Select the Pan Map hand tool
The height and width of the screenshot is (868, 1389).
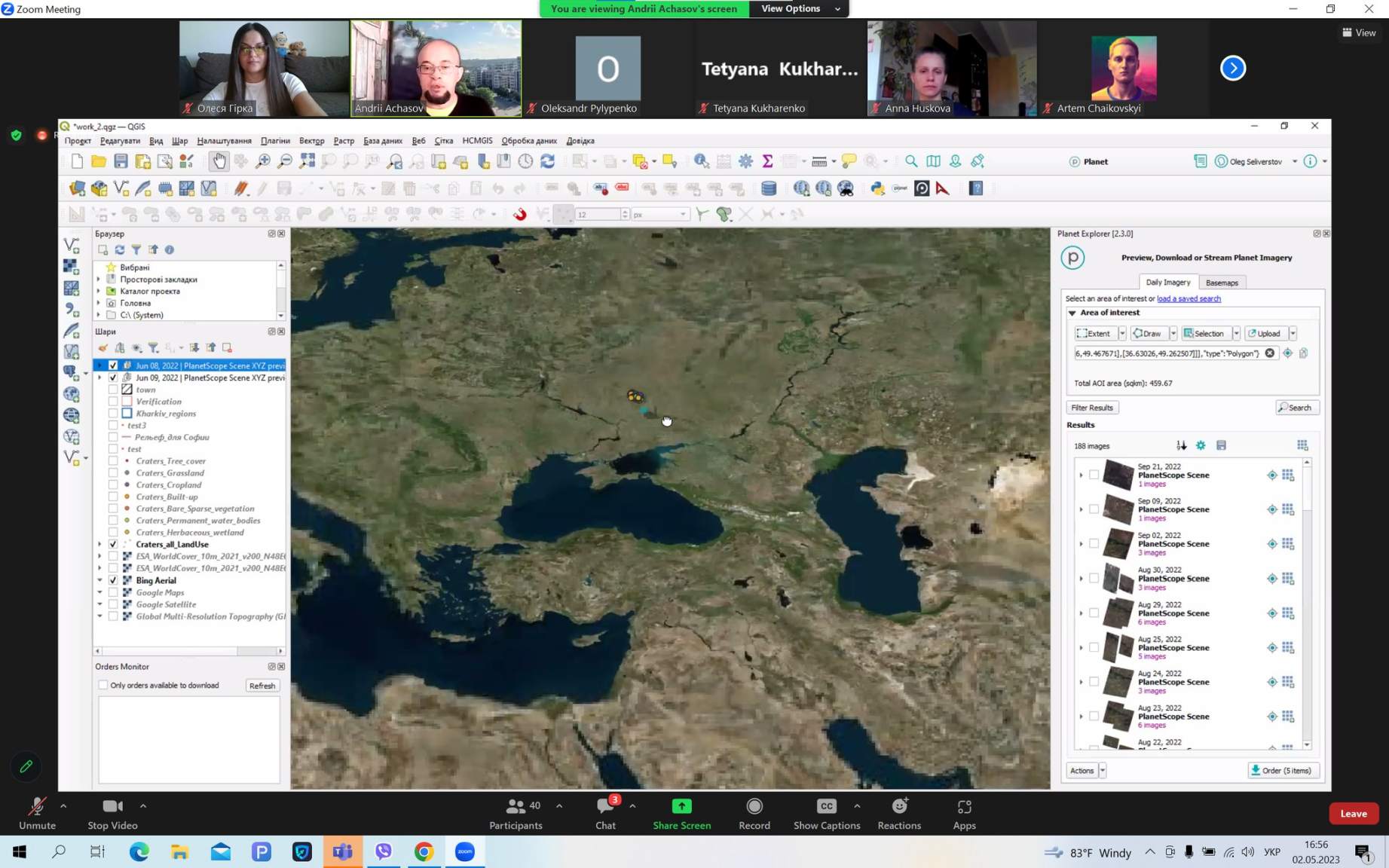pos(219,161)
